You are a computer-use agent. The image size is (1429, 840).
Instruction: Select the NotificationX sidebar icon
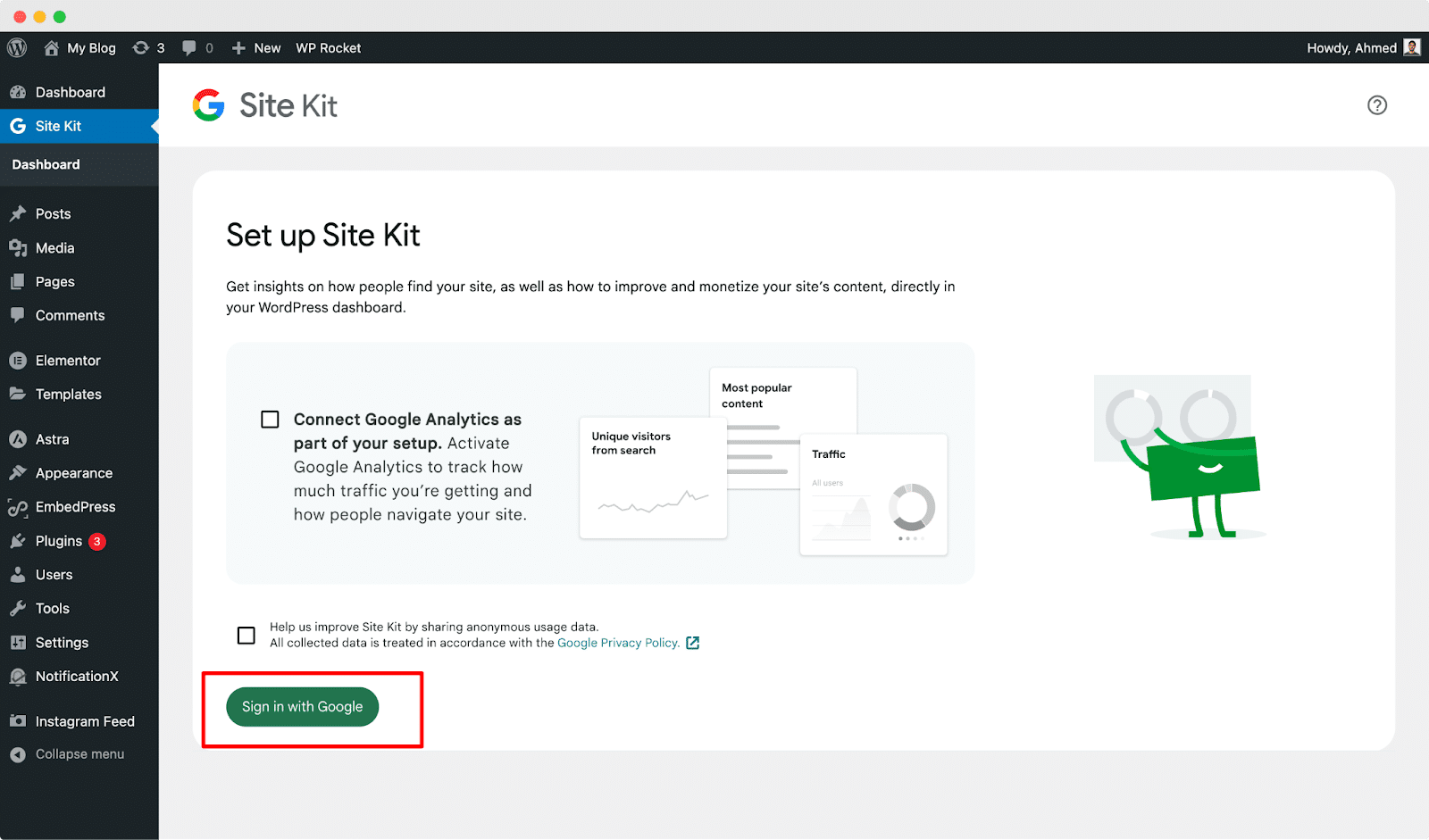point(19,676)
